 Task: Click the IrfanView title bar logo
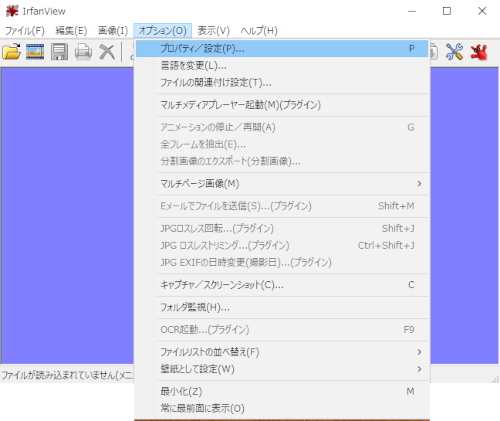tap(12, 11)
